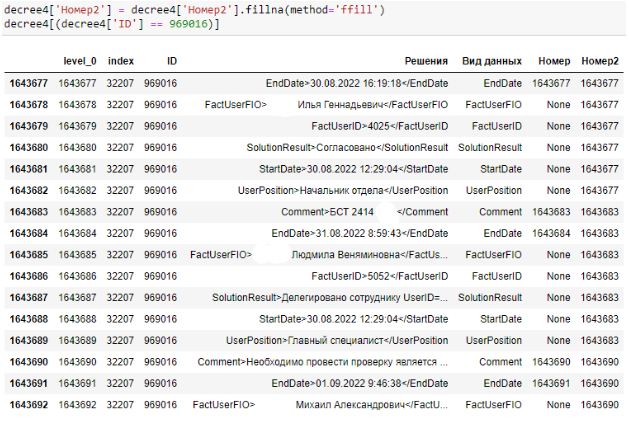
Task: Select the 'ID' column header
Action: coord(172,61)
